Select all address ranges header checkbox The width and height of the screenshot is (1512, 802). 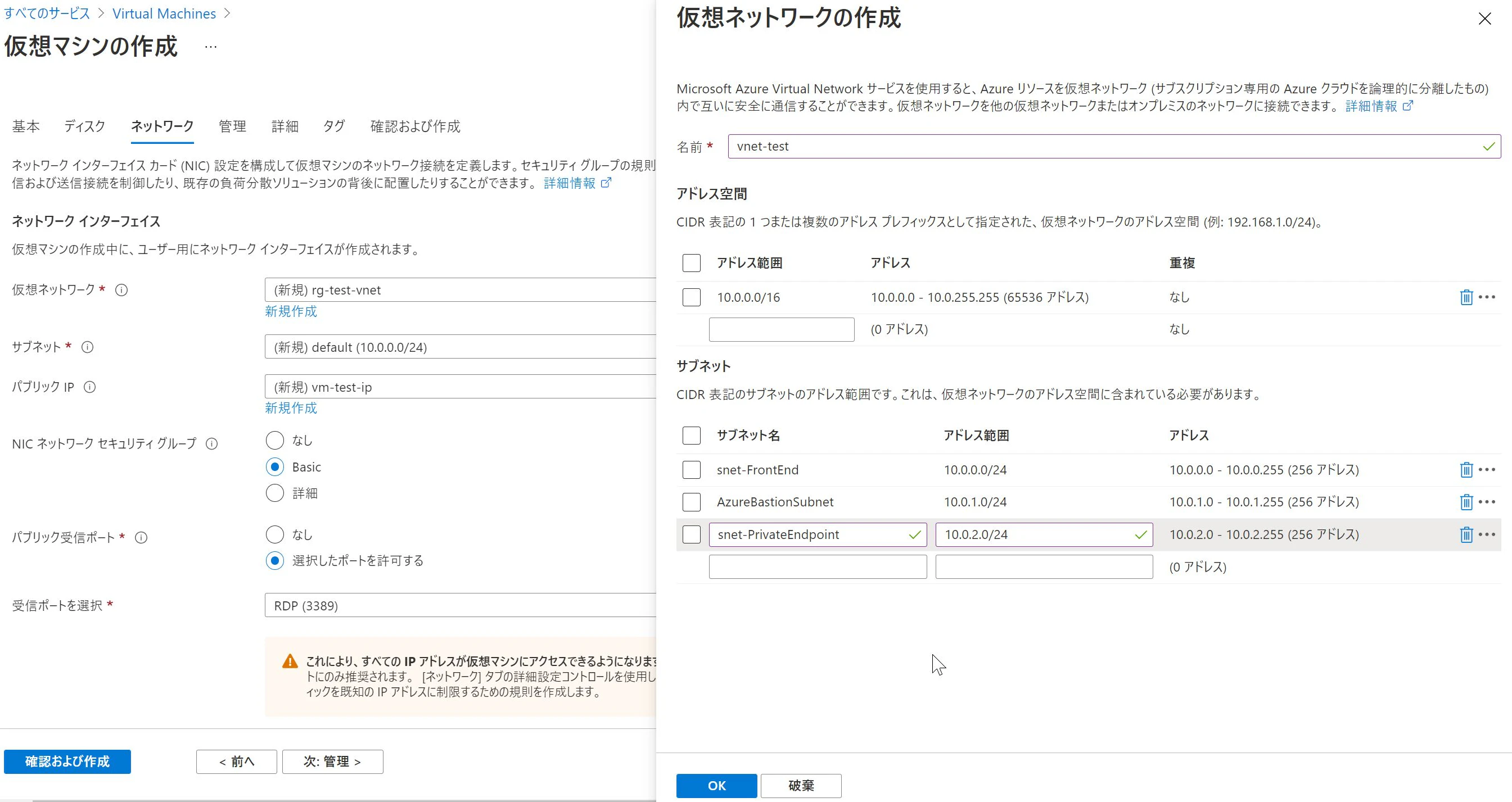click(x=692, y=263)
